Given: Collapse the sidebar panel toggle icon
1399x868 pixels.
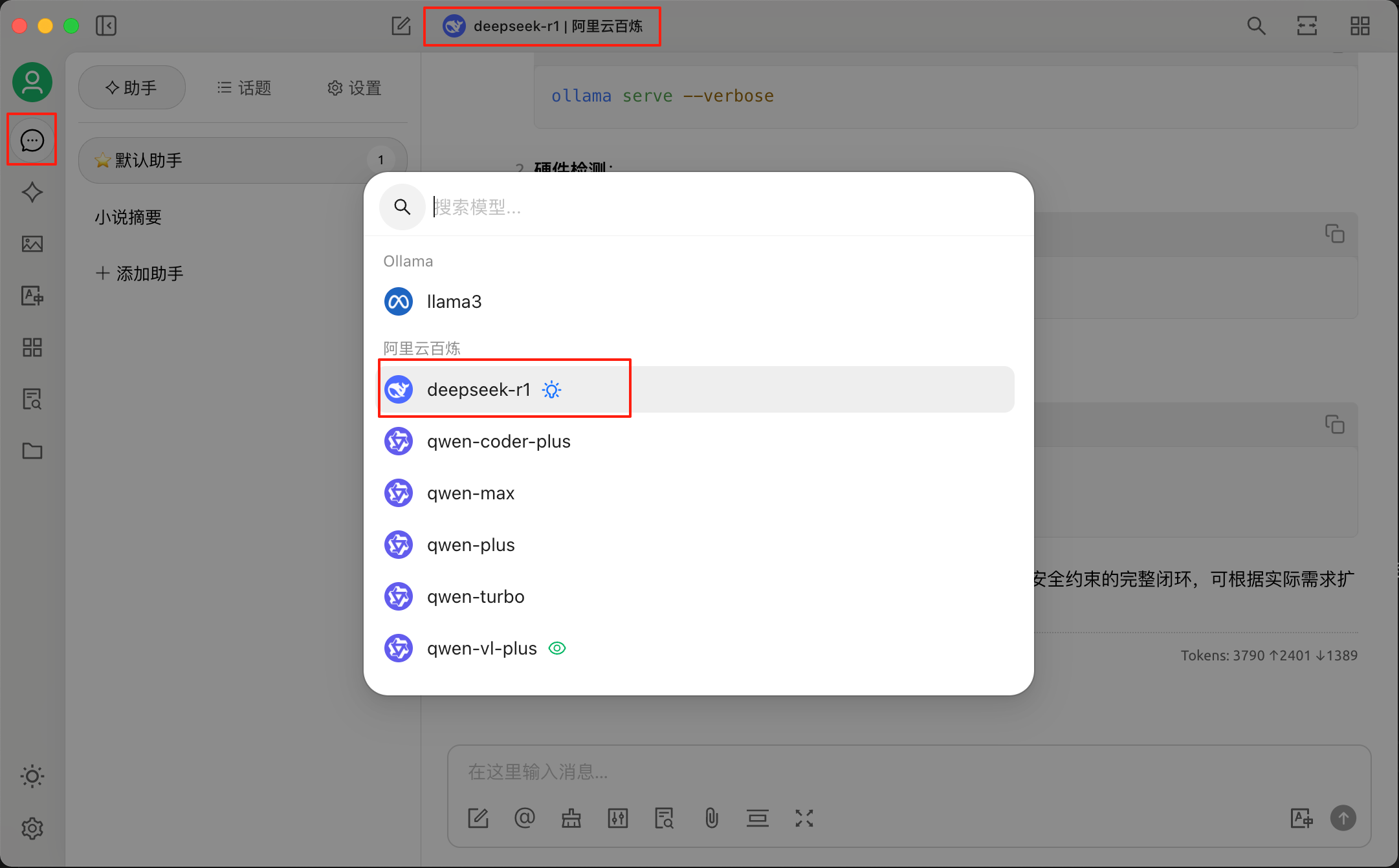Looking at the screenshot, I should [106, 26].
